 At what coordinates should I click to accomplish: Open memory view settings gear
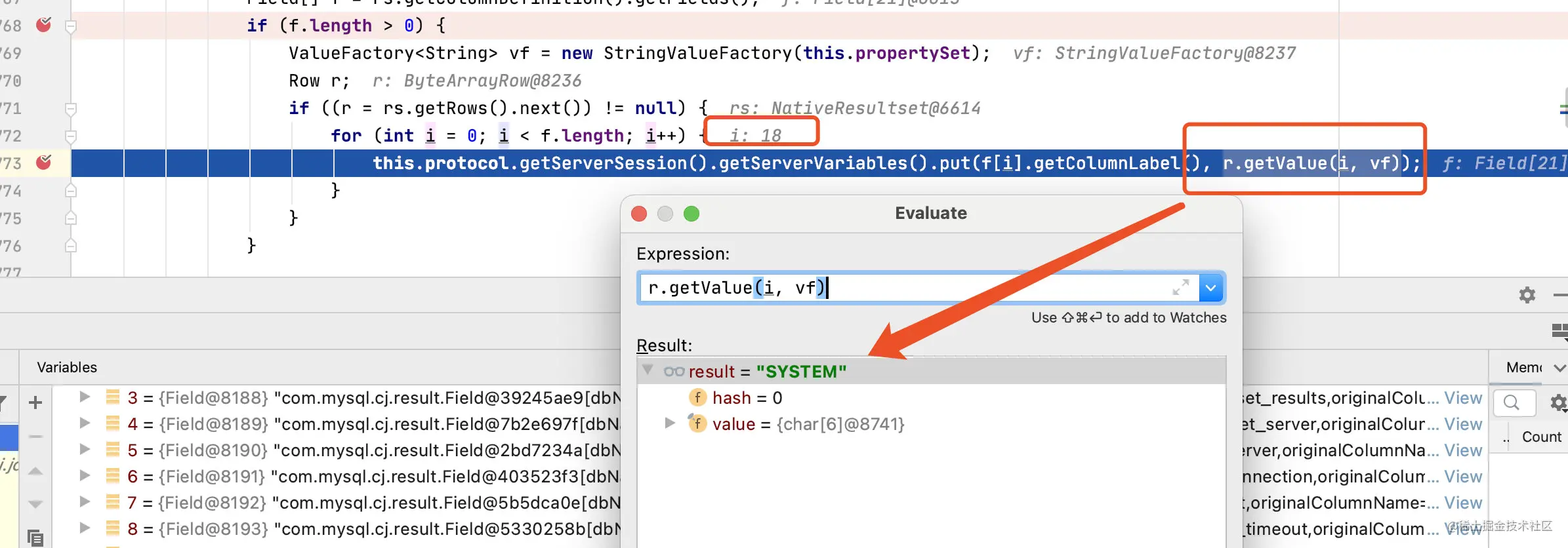click(x=1559, y=402)
